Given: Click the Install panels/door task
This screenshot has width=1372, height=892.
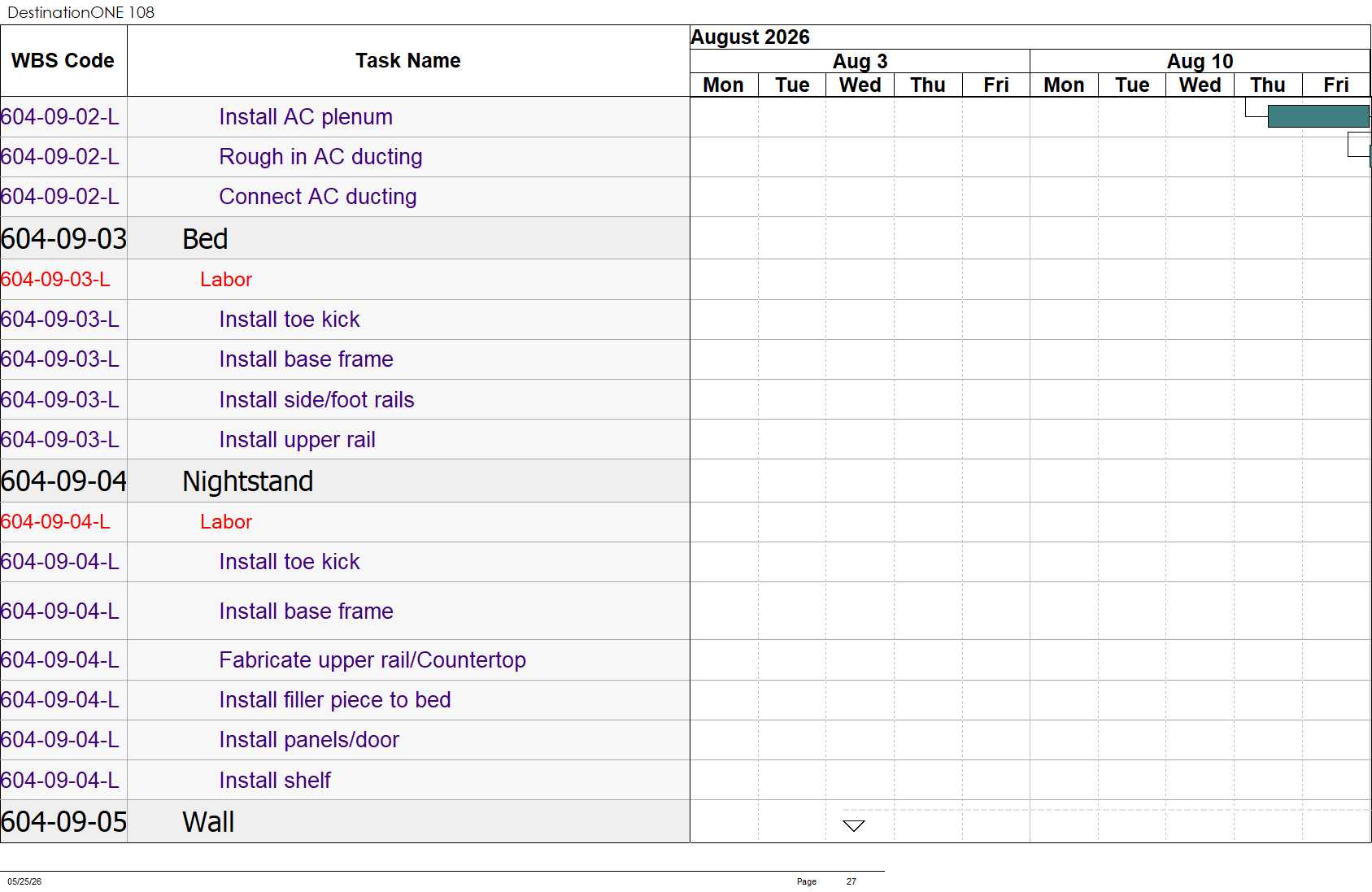Looking at the screenshot, I should pyautogui.click(x=309, y=740).
